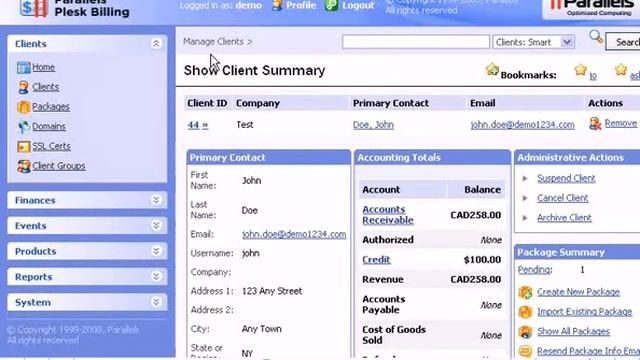
Task: Expand the Events sidebar section
Action: click(x=156, y=225)
